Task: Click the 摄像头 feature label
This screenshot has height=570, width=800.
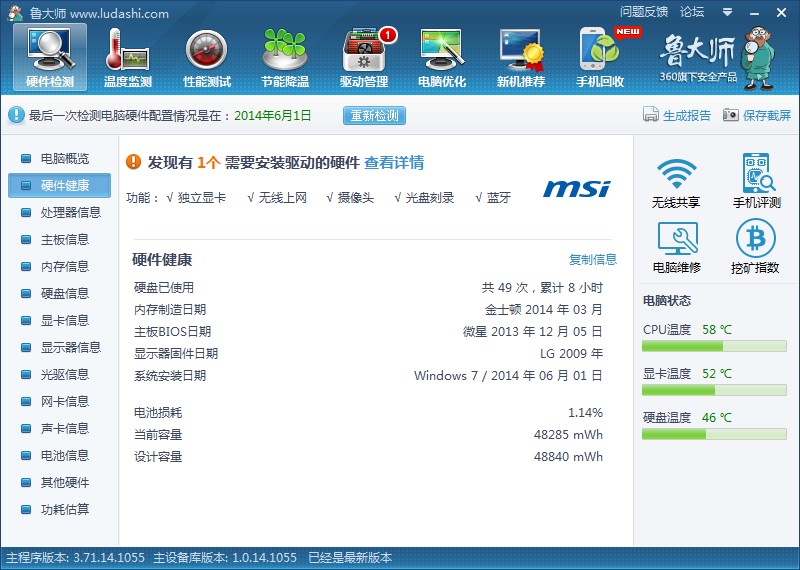Action: (356, 197)
